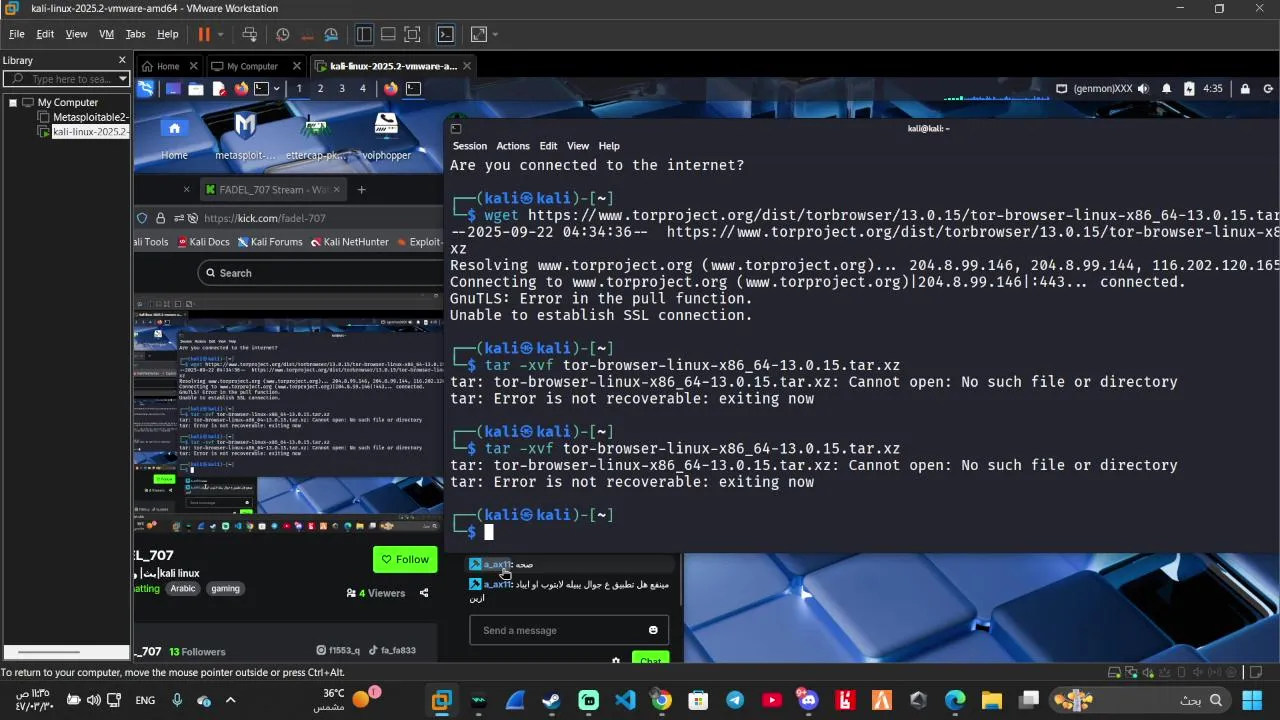
Task: Open the volphopper desktop icon
Action: pos(386,135)
